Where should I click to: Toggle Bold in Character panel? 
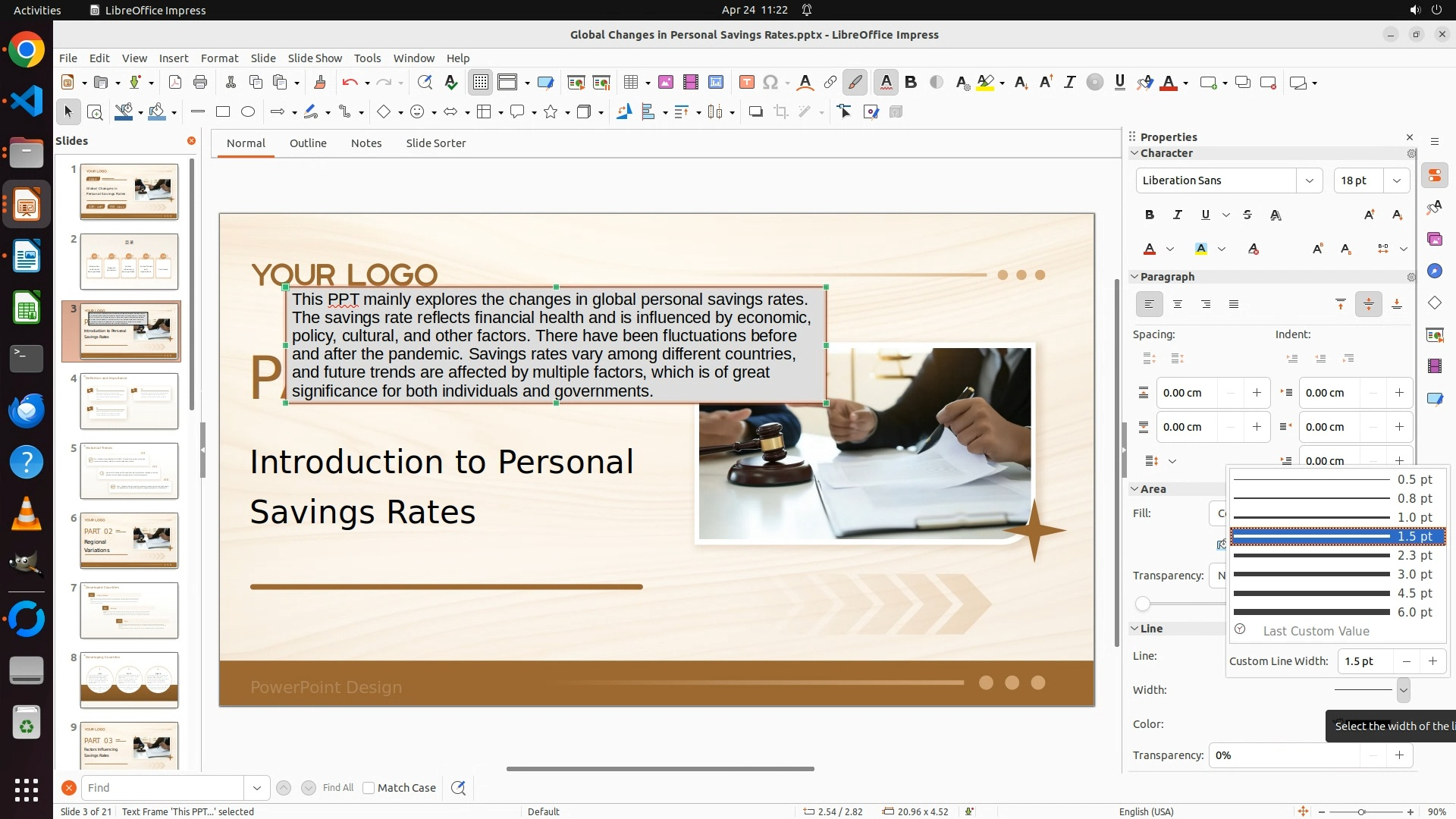[x=1150, y=215]
